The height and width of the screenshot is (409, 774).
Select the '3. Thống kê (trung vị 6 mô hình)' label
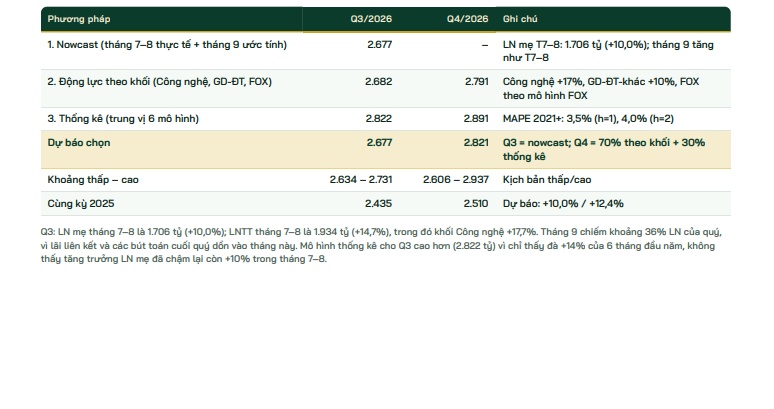pos(123,119)
